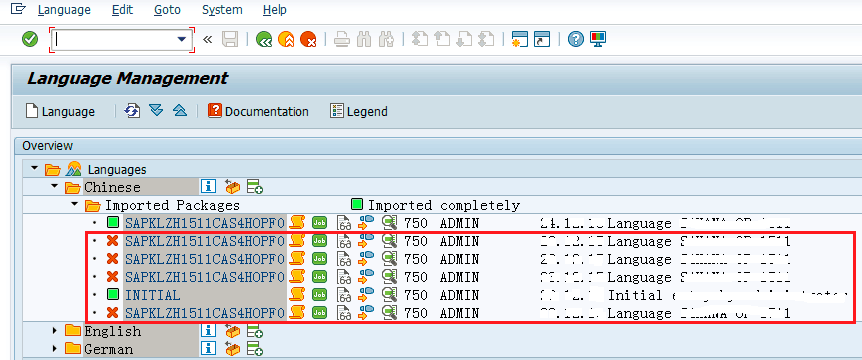Click into the command input field
Screen dimensions: 862x360
coord(114,40)
